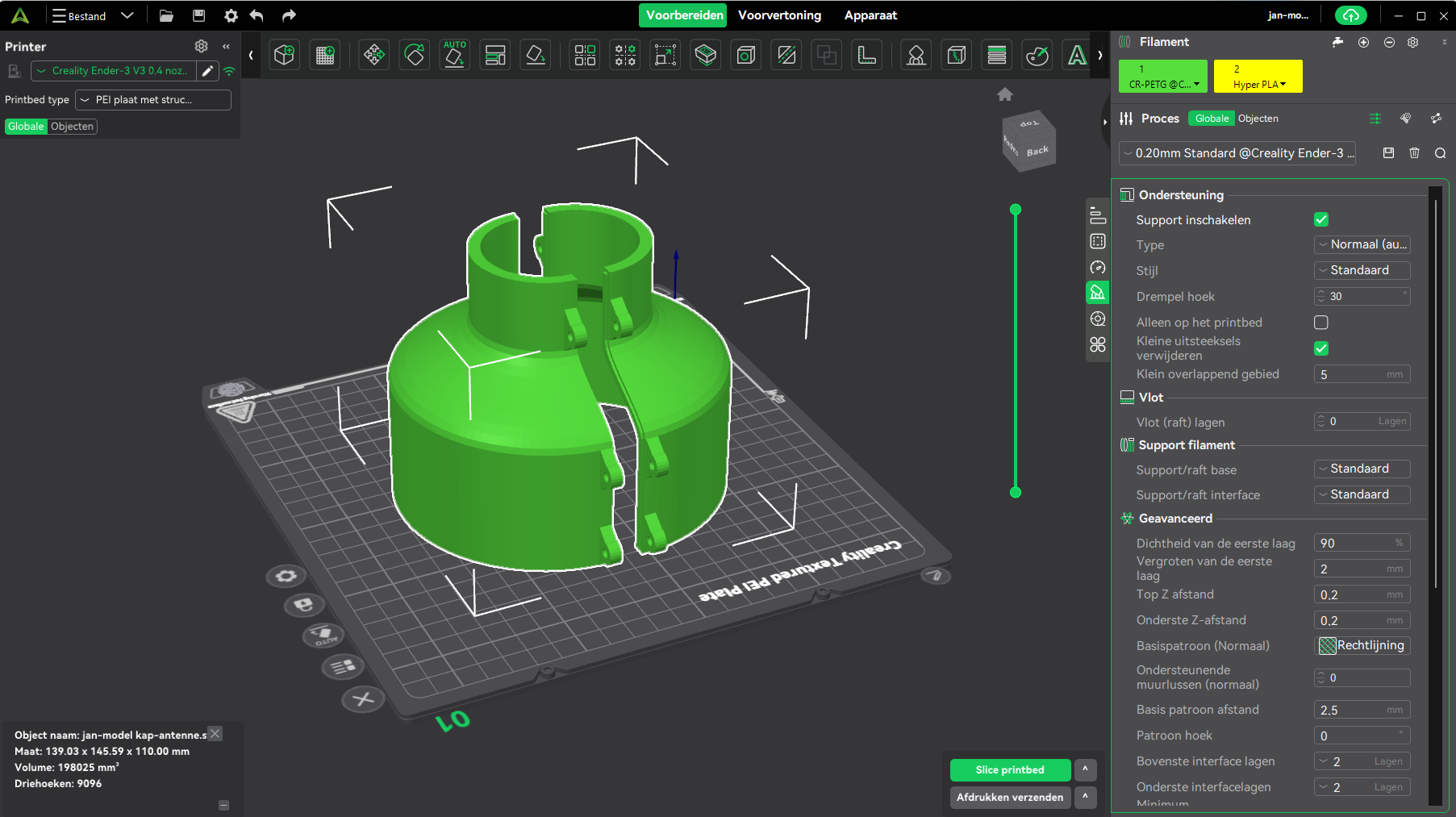
Task: Open the Support painting tool
Action: click(x=916, y=55)
